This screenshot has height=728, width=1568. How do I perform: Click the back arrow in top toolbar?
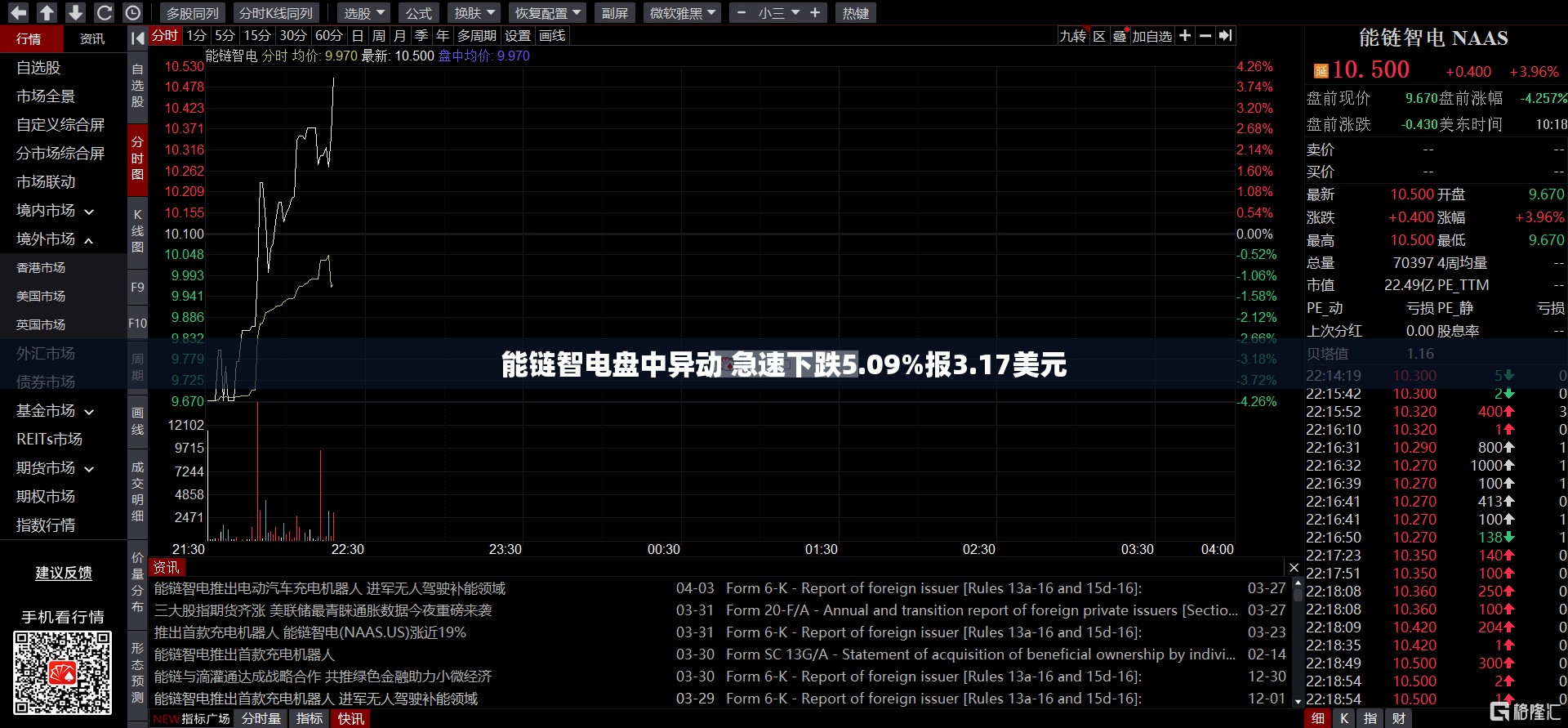[18, 13]
